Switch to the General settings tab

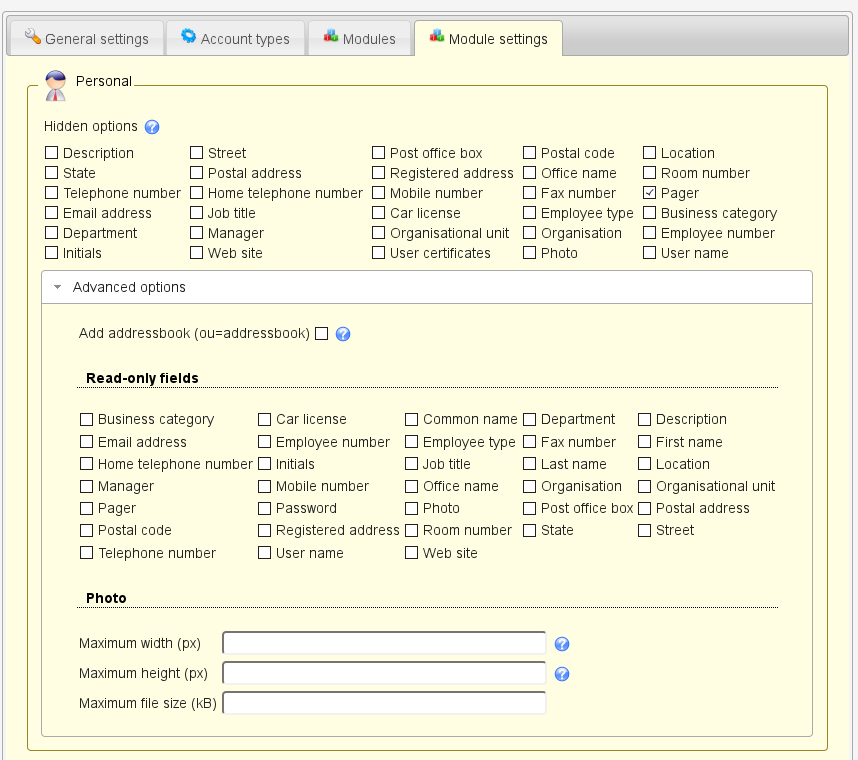click(87, 39)
